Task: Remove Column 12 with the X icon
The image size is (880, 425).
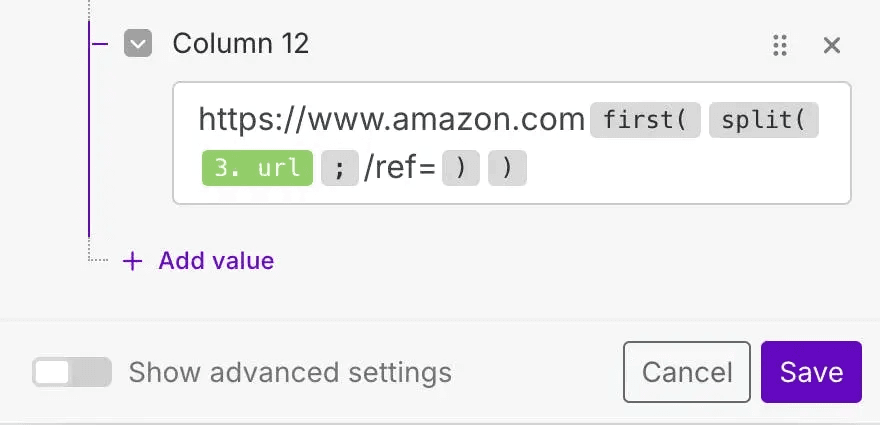Action: pyautogui.click(x=831, y=45)
